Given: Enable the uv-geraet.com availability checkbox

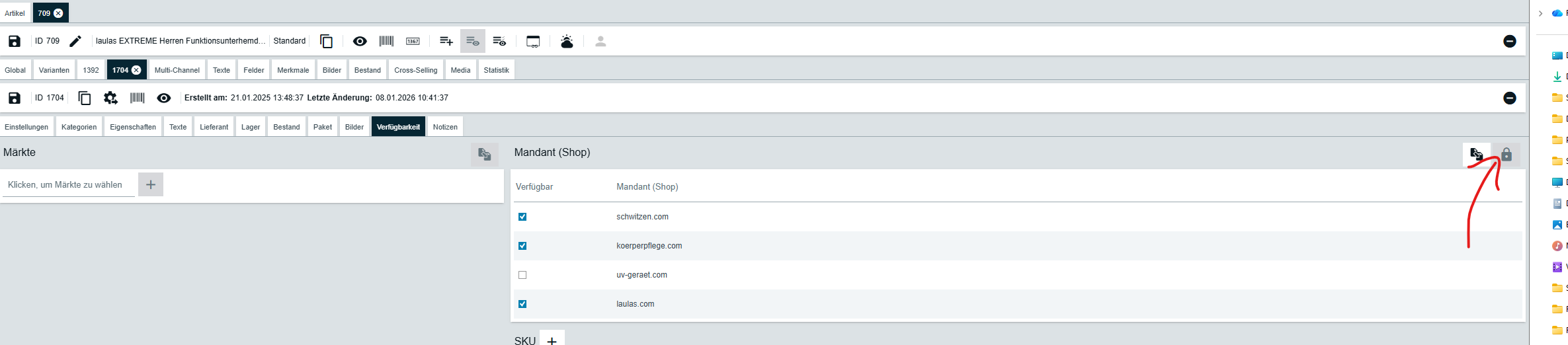Looking at the screenshot, I should (522, 275).
